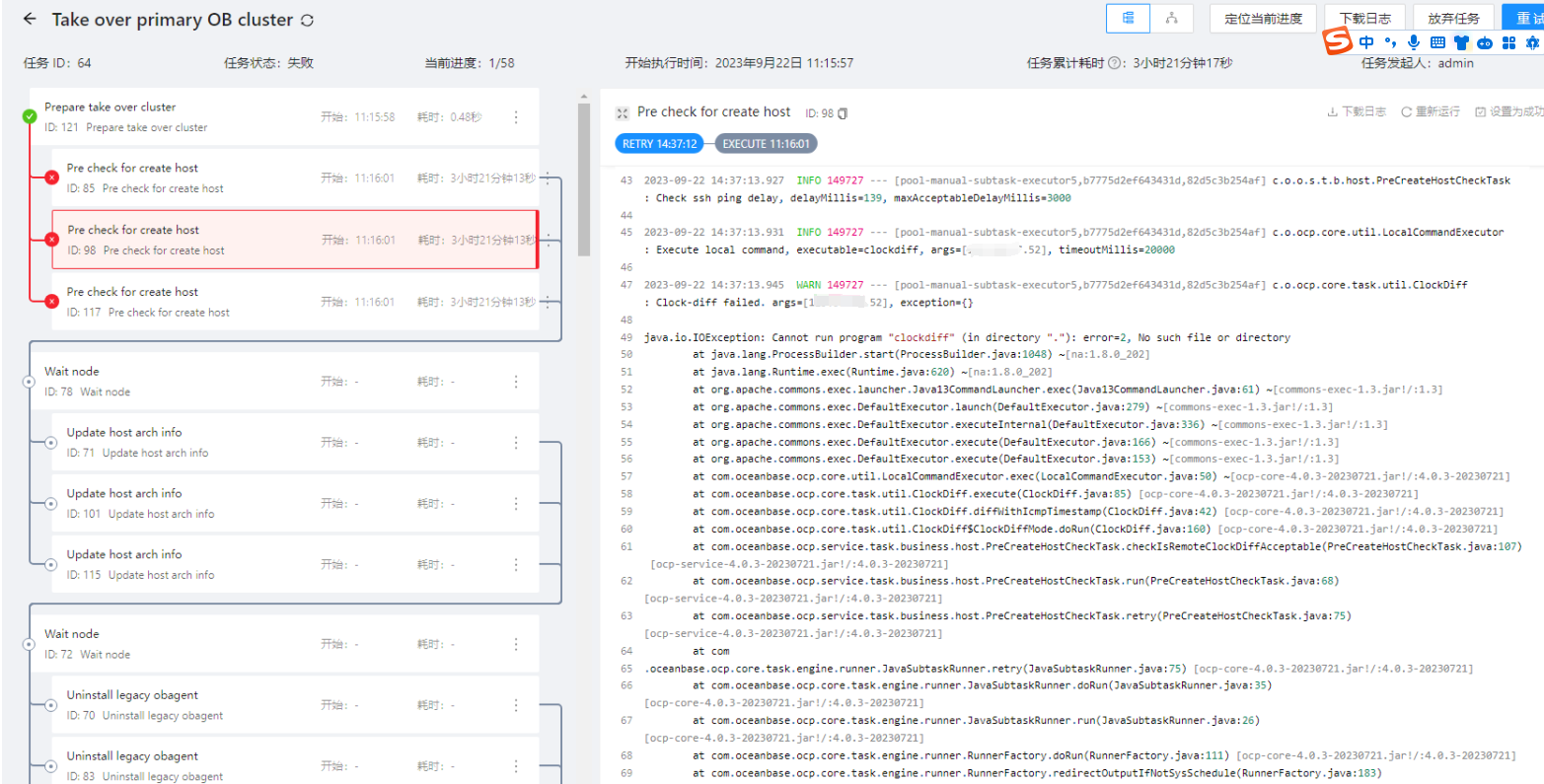Click the 重新运行 link in the log panel
This screenshot has width=1544, height=784.
pyautogui.click(x=1431, y=112)
